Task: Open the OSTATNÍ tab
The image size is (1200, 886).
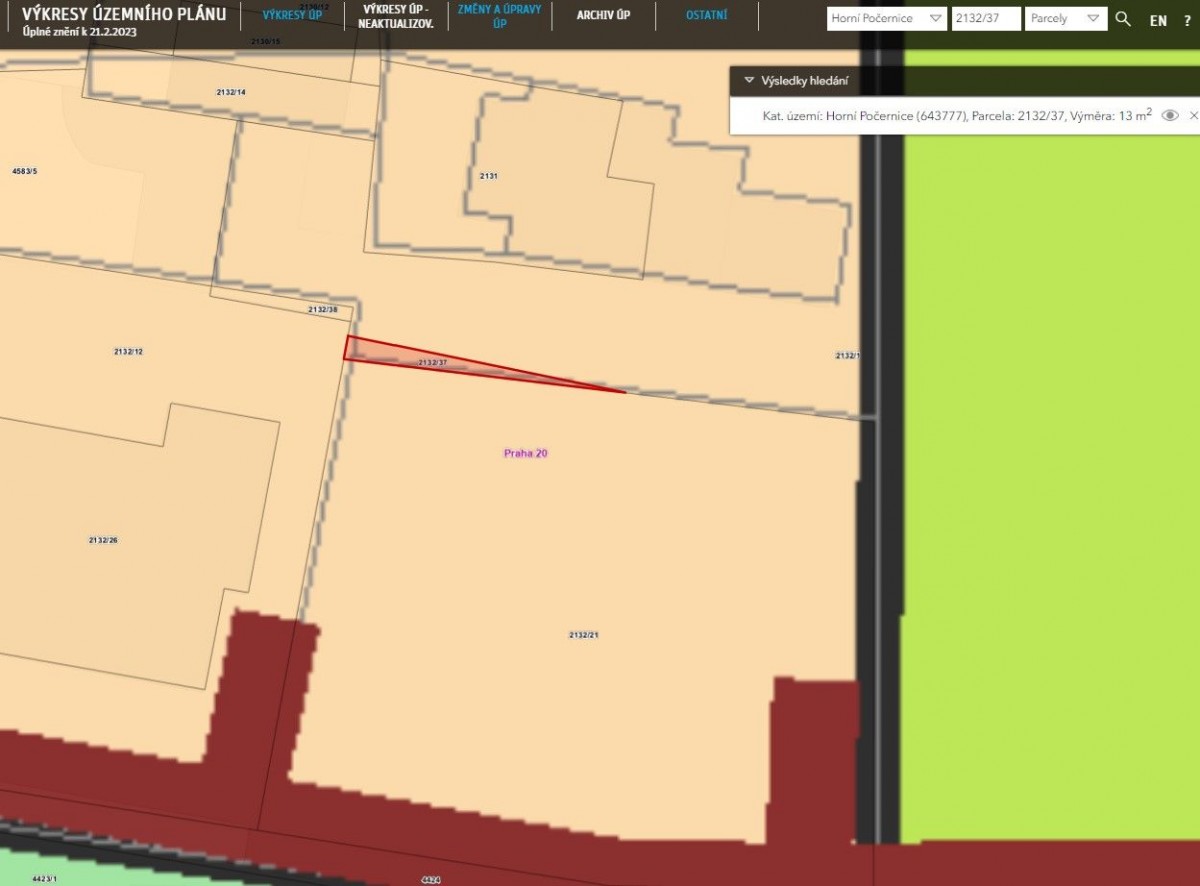Action: (x=707, y=16)
